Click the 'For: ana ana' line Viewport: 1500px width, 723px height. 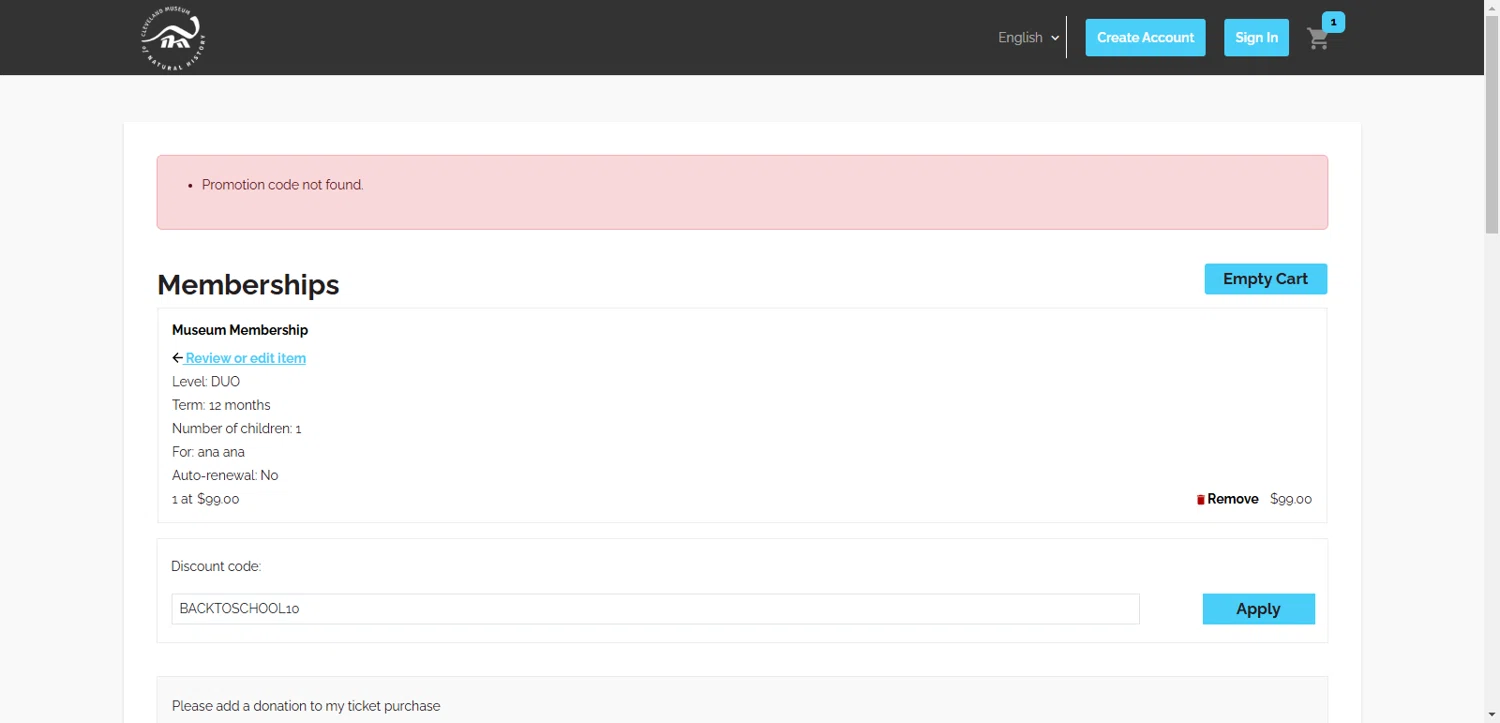click(x=208, y=452)
